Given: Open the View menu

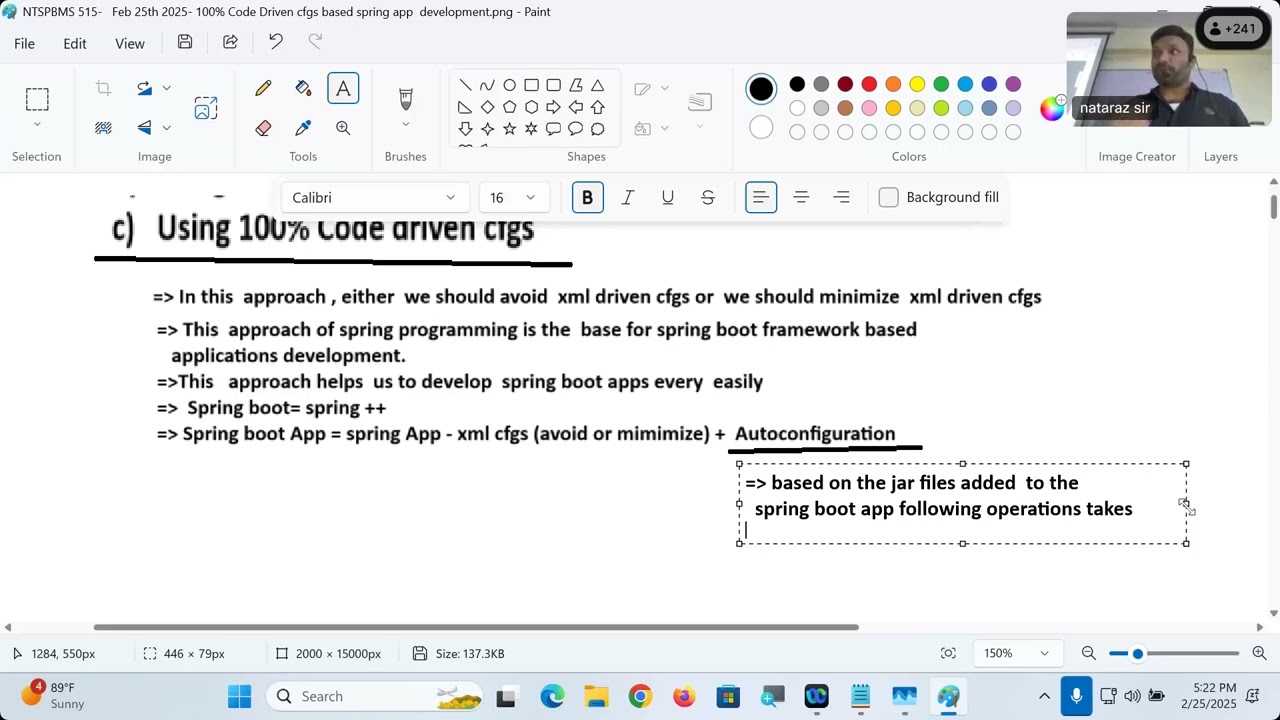Looking at the screenshot, I should click(x=130, y=43).
